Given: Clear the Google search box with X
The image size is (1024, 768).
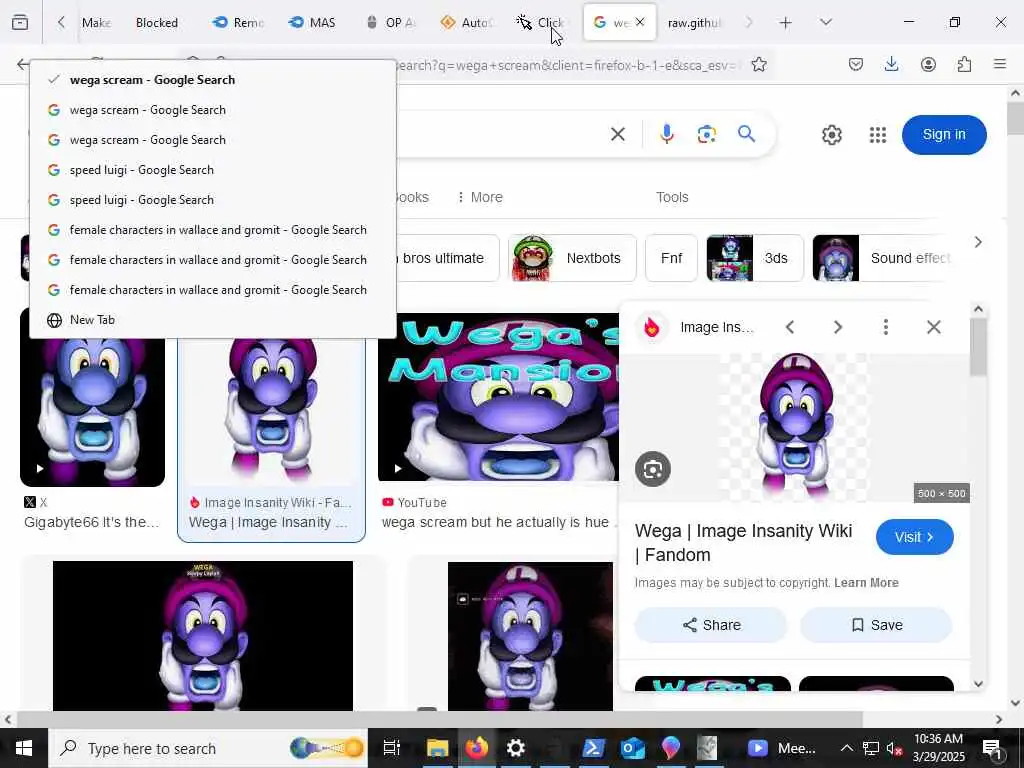Looking at the screenshot, I should [x=618, y=135].
